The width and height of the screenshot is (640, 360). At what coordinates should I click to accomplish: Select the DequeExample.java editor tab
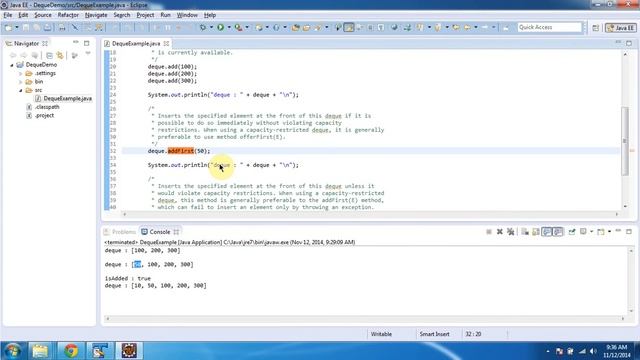(136, 43)
